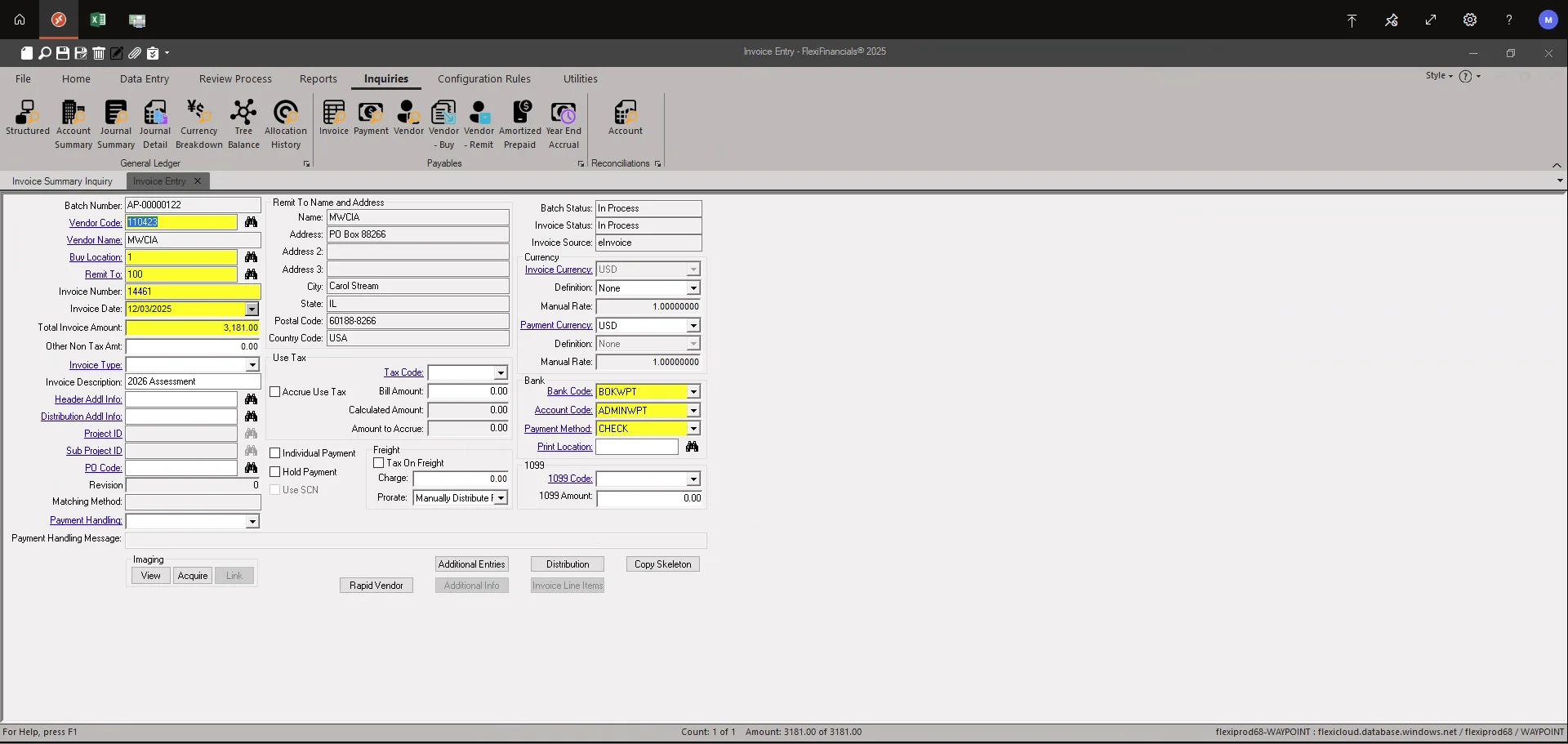
Task: Open the Review Process menu
Action: tap(235, 78)
